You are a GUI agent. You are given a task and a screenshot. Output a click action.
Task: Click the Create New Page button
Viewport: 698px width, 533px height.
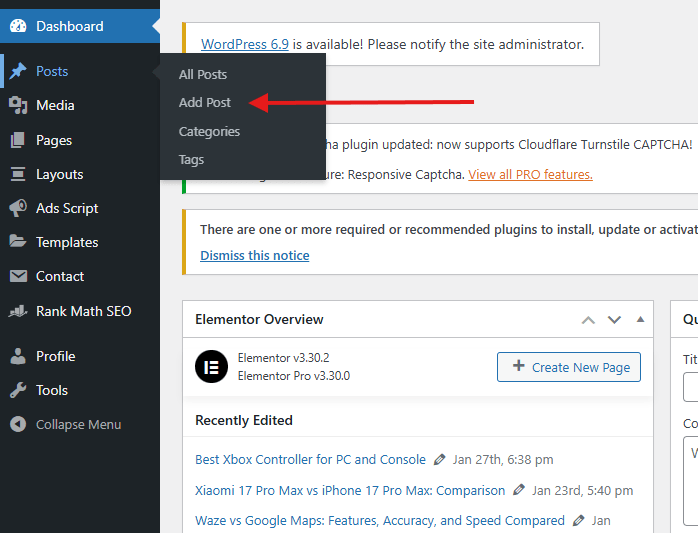(569, 367)
